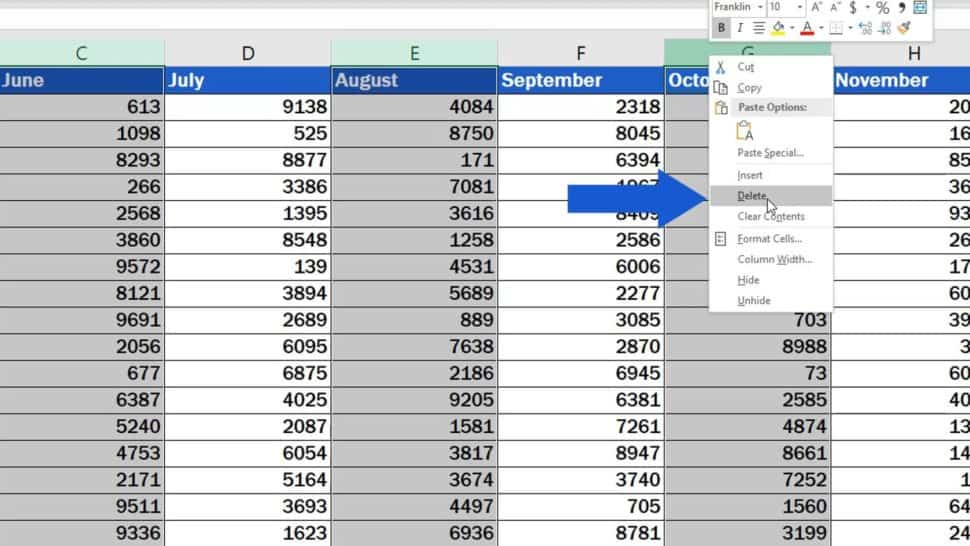
Task: Click the Merge and Center icon
Action: 921,7
